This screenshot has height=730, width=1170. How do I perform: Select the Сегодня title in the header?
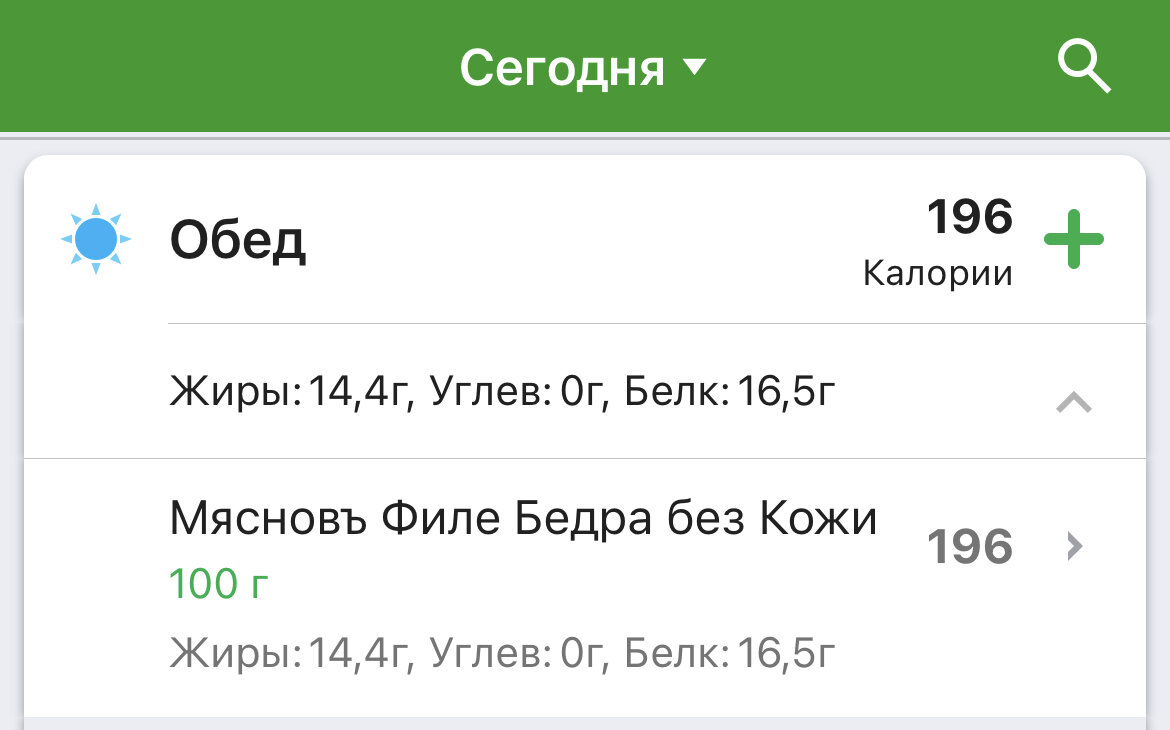562,66
